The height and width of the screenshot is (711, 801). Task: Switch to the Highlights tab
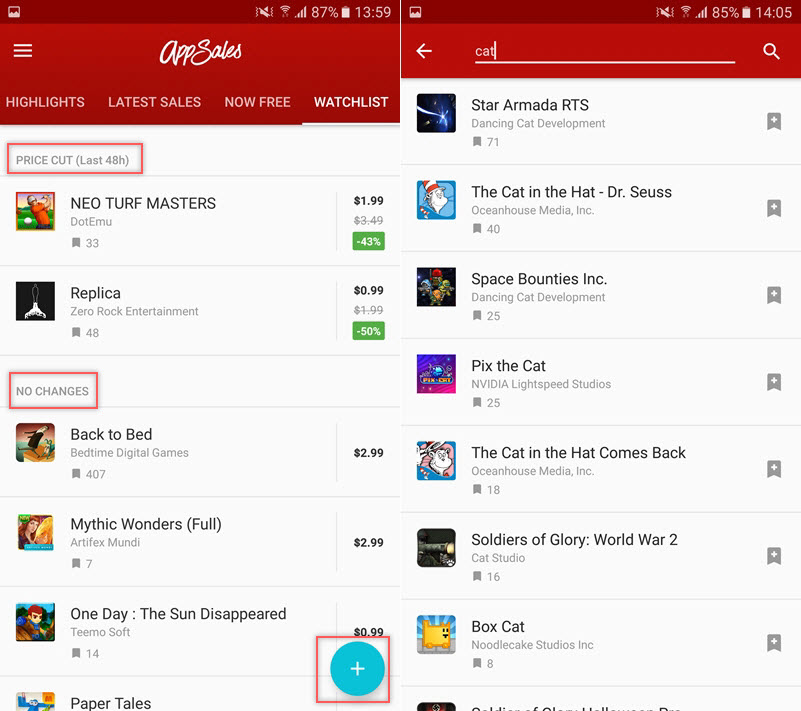coord(45,102)
